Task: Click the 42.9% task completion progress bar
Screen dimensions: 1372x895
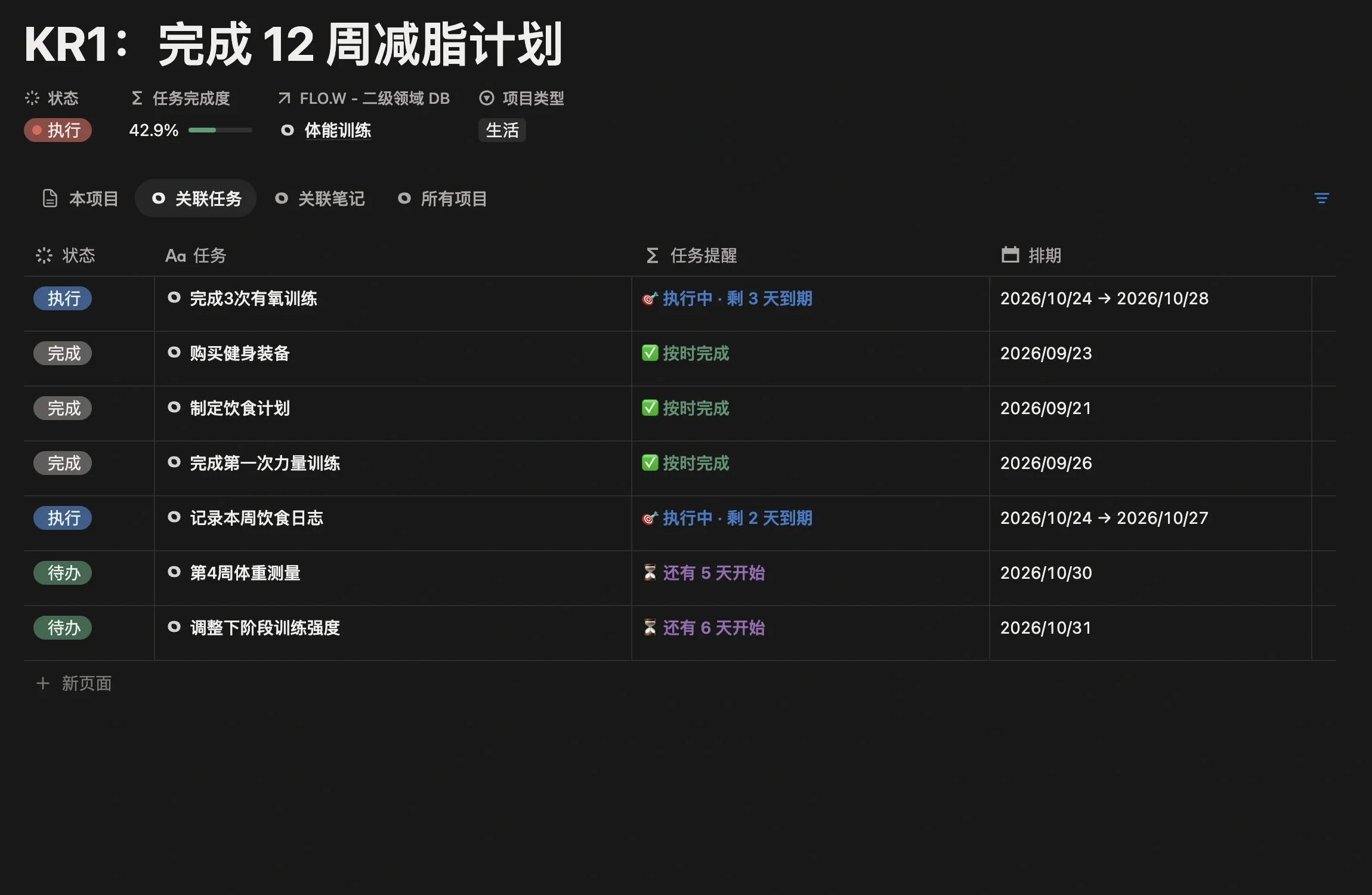Action: coord(220,130)
